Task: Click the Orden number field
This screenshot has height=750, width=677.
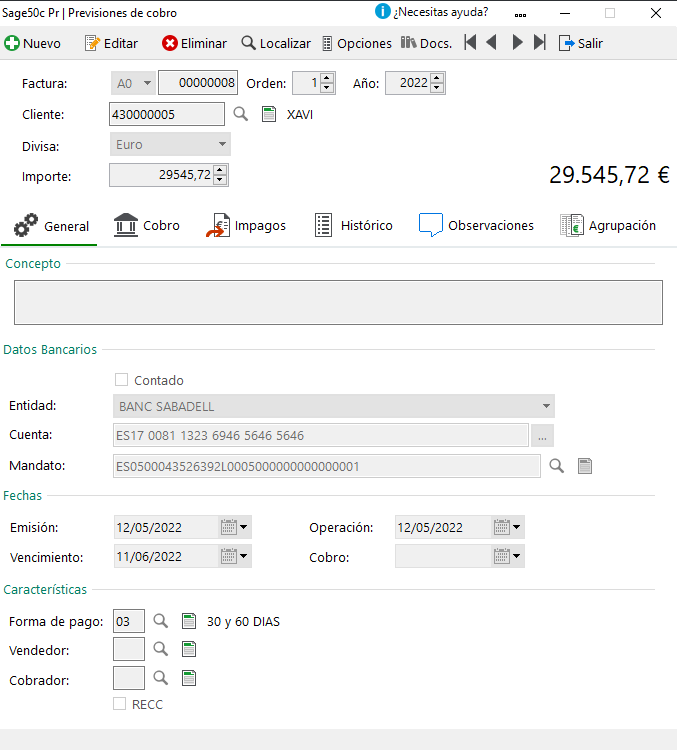Action: click(307, 83)
